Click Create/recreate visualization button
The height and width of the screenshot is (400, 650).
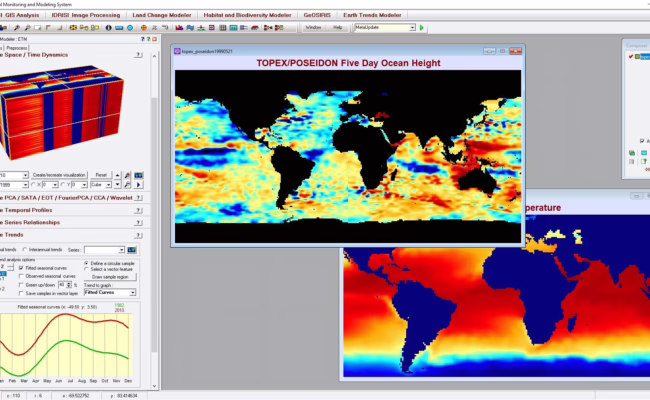pyautogui.click(x=59, y=175)
